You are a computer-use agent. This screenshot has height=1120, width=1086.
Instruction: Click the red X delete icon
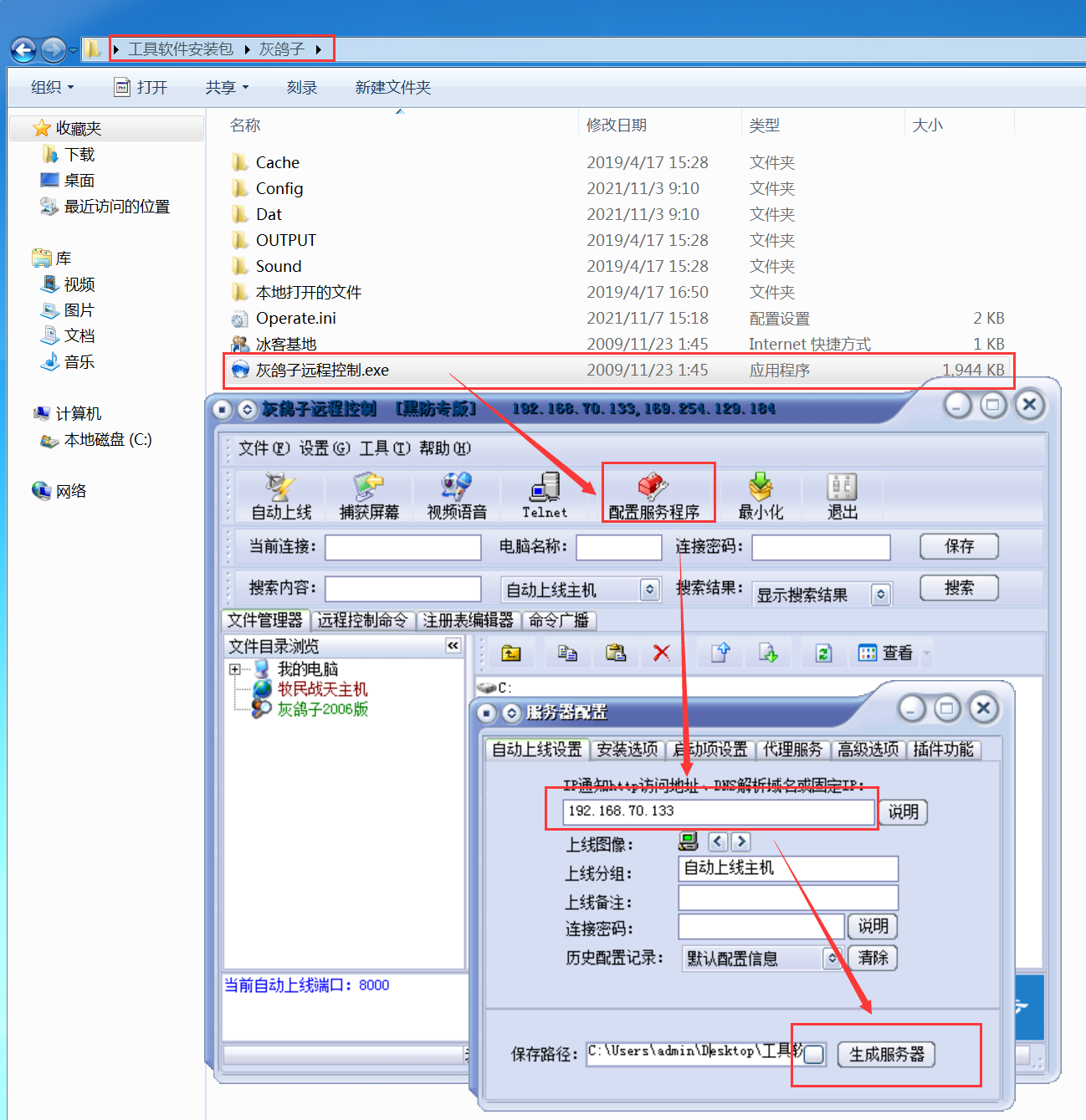[662, 653]
